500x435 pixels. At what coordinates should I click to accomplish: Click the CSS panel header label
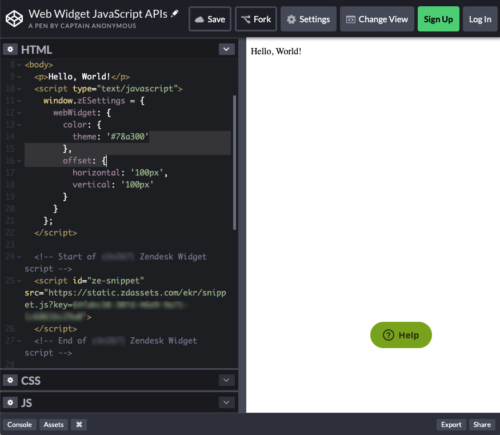pos(31,380)
